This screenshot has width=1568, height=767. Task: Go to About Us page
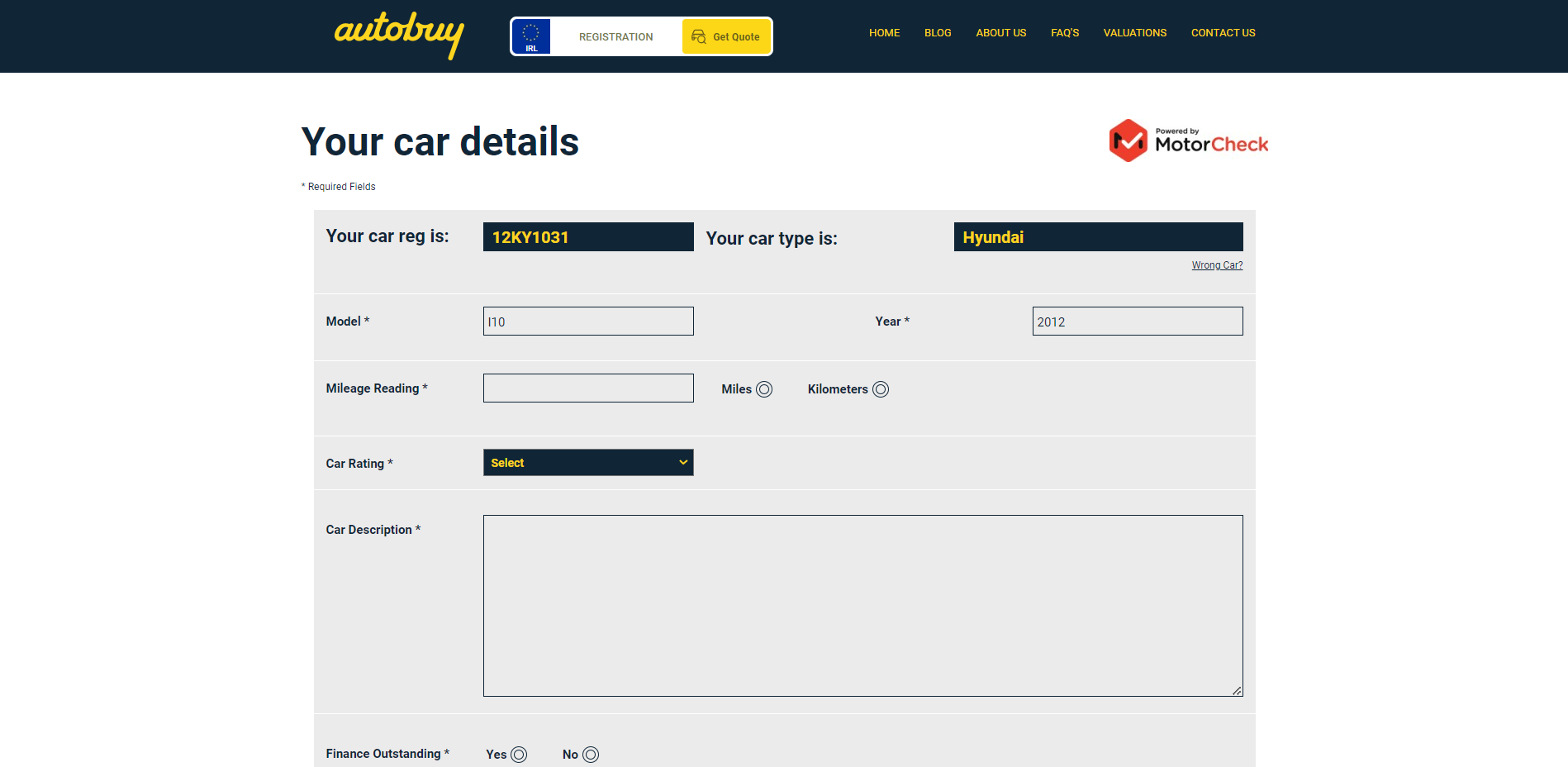click(1001, 33)
